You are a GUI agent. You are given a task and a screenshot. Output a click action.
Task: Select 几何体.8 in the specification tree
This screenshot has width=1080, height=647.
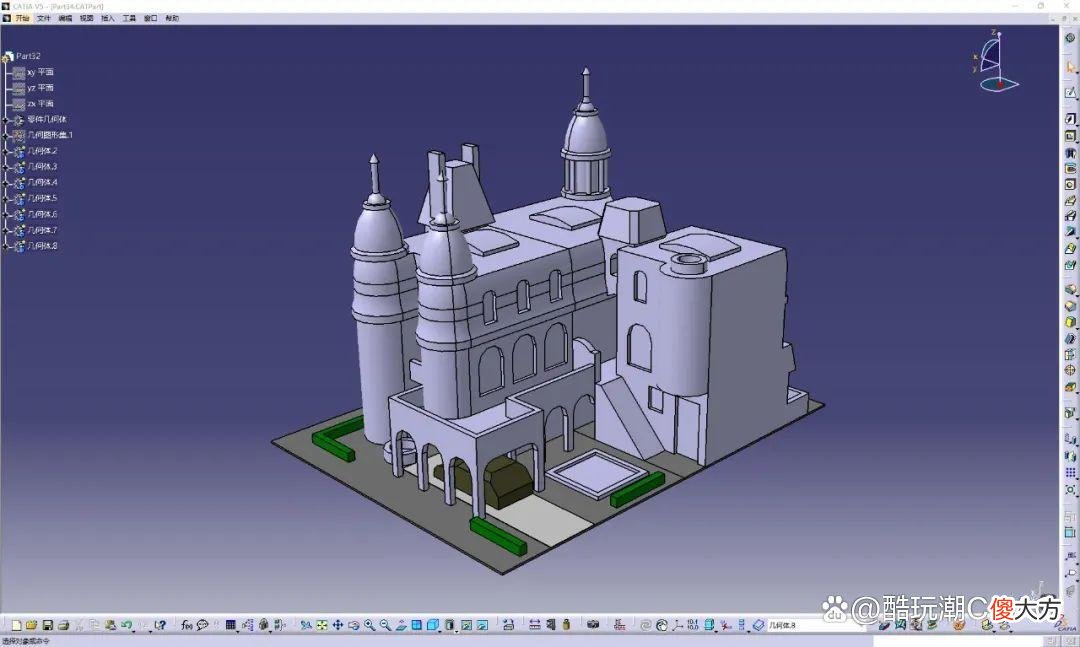coord(42,246)
